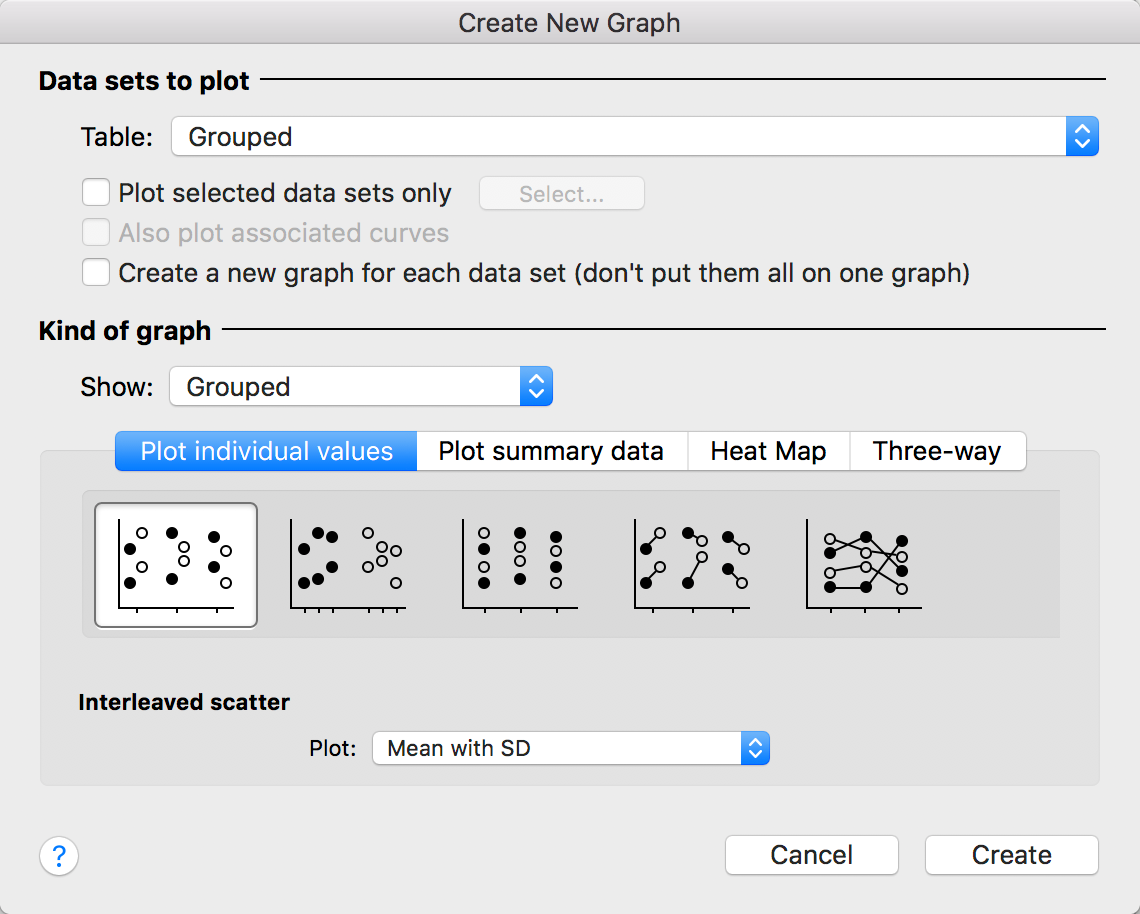This screenshot has height=914, width=1140.
Task: Switch to the Plot summary data tab
Action: (551, 451)
